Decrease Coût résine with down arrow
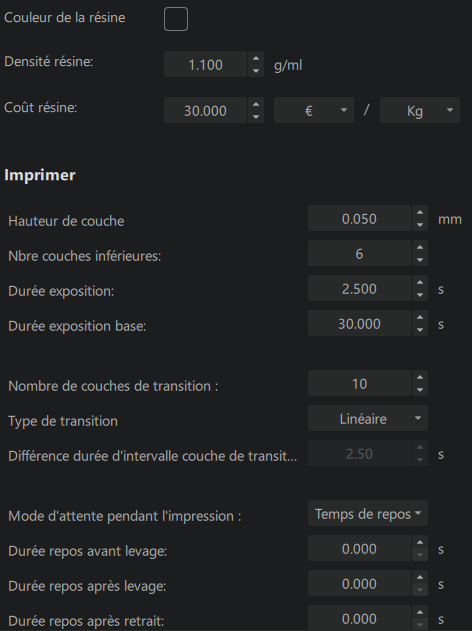This screenshot has height=631, width=472. click(x=256, y=117)
